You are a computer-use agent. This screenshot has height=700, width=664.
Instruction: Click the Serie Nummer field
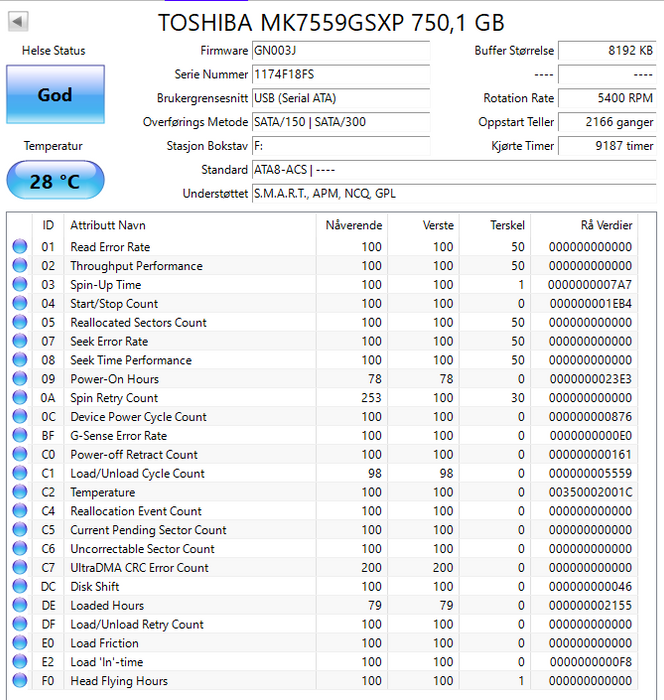340,75
